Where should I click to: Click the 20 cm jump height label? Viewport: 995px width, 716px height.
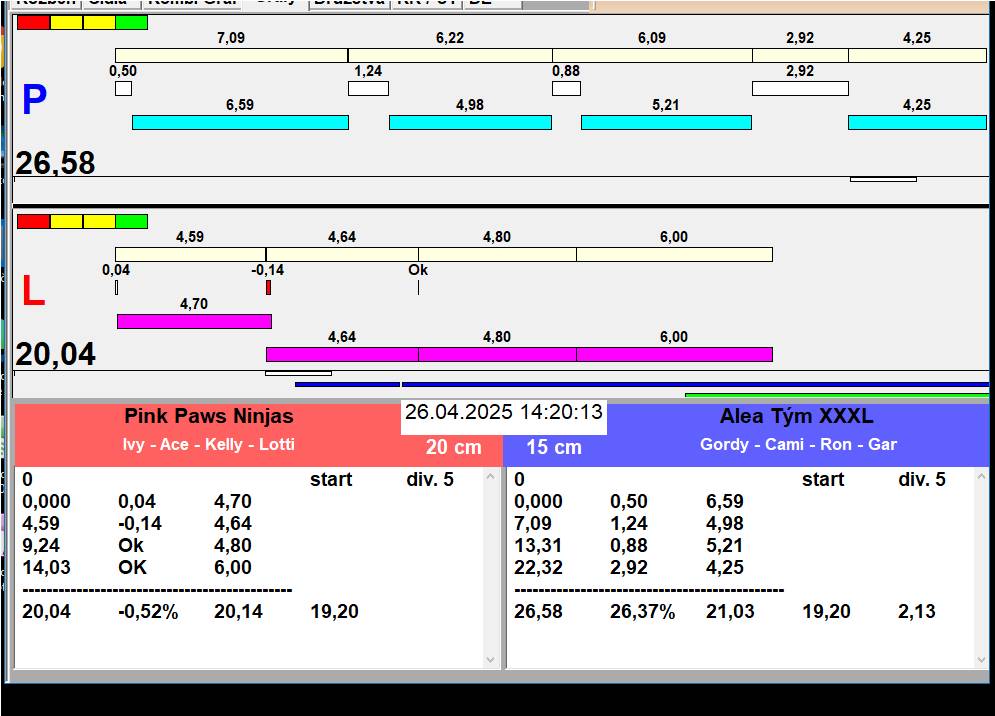pos(453,448)
